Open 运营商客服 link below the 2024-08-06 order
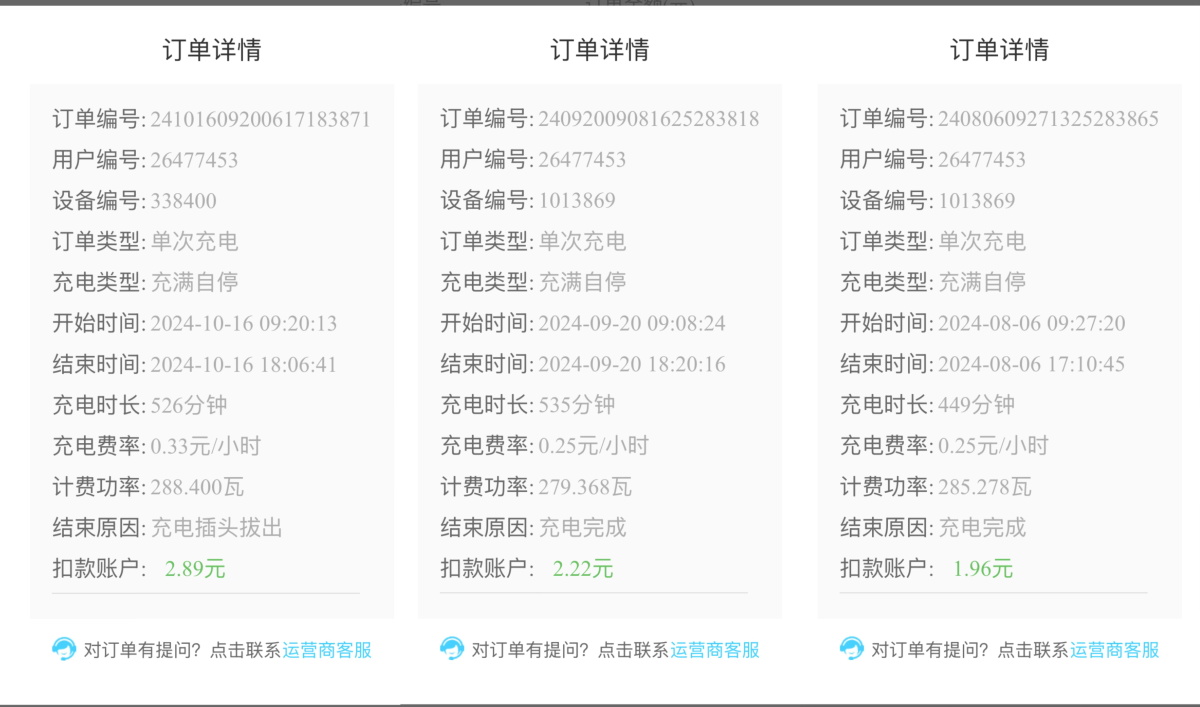 1115,650
